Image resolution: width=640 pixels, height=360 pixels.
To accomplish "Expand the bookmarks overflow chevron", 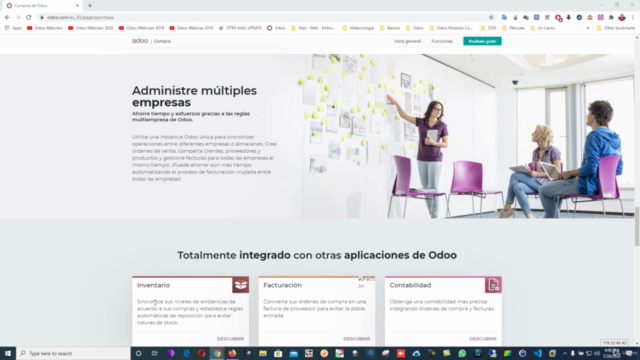I will [x=588, y=28].
